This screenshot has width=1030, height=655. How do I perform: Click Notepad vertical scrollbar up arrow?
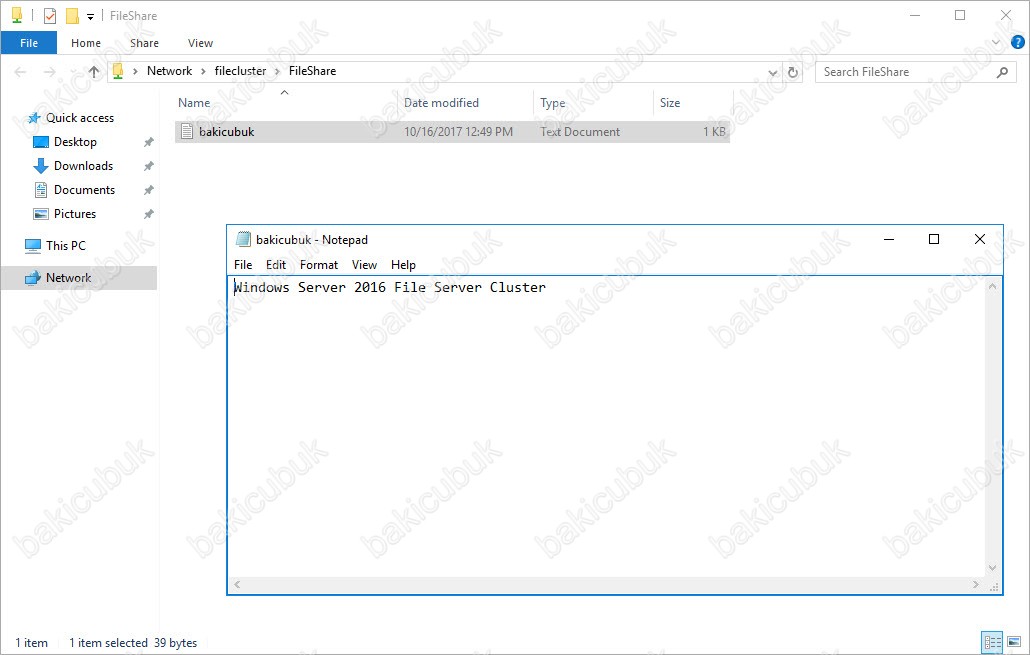[993, 286]
